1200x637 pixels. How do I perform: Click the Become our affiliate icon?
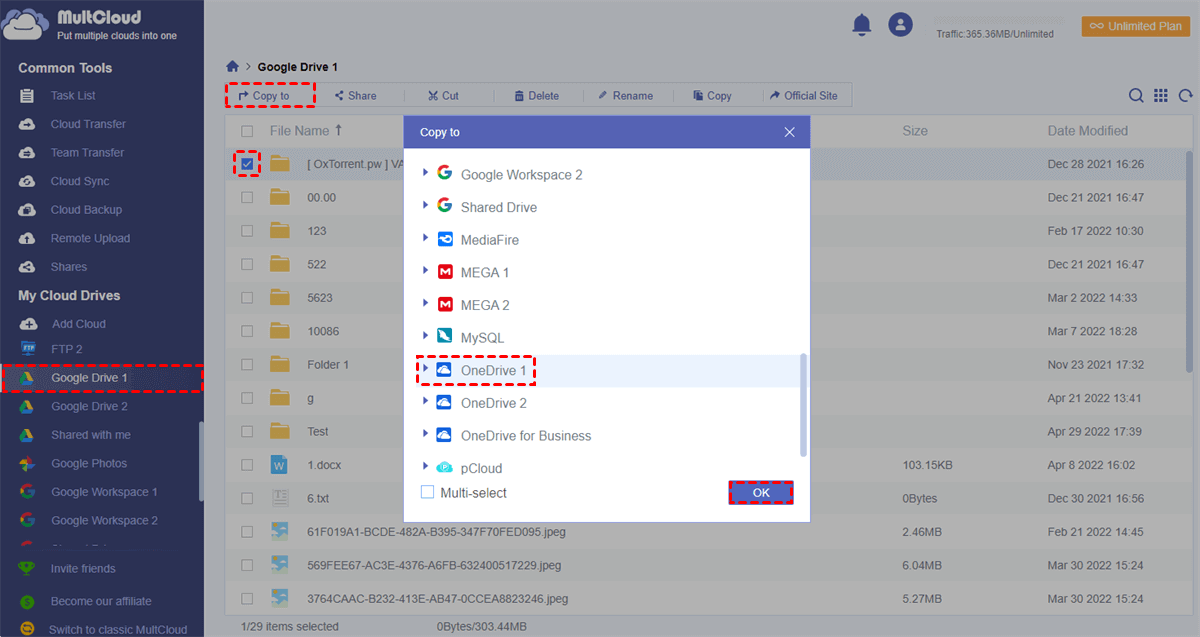[x=28, y=602]
